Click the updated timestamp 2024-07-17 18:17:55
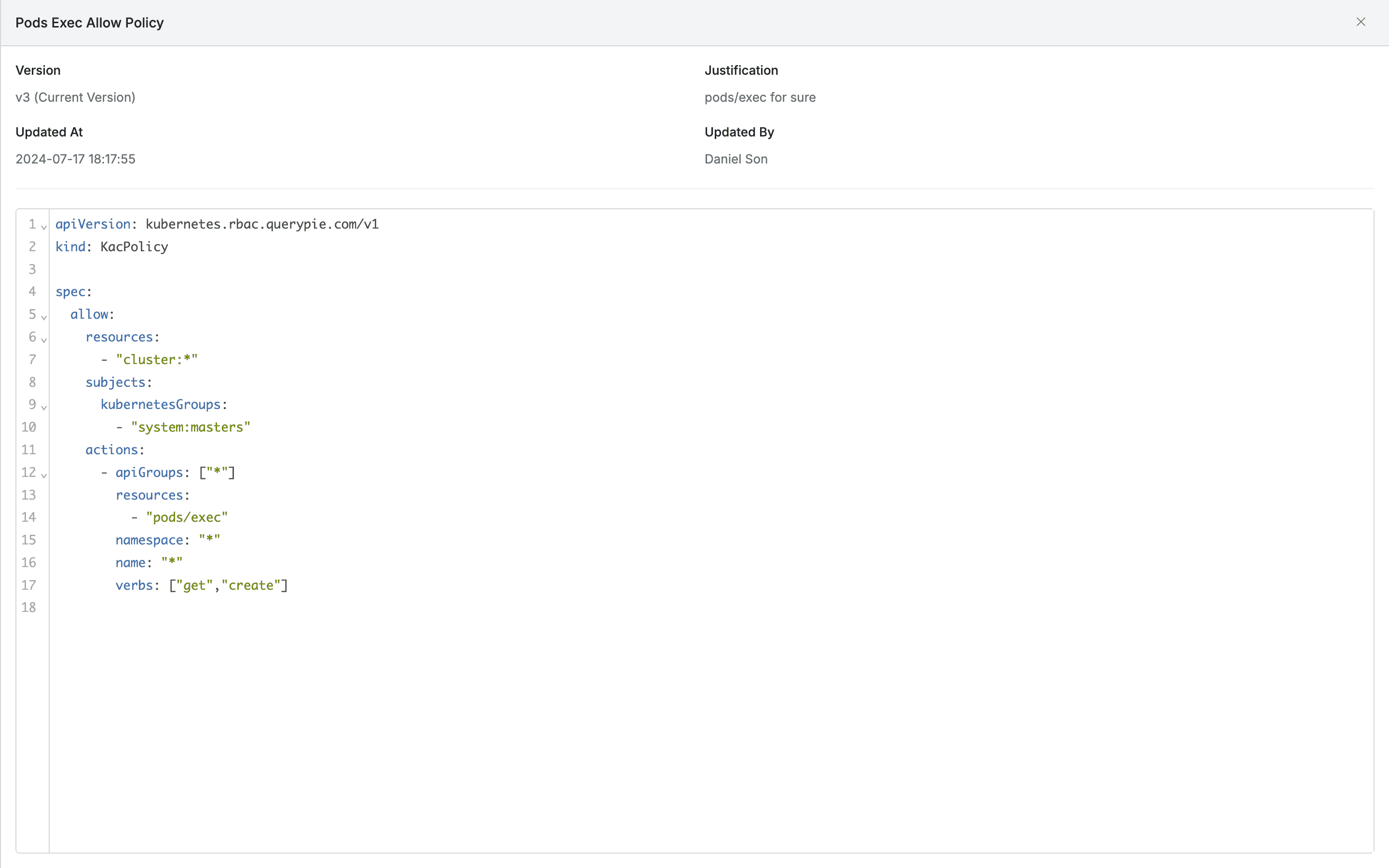Screen dimensions: 1389x868 tap(75, 159)
